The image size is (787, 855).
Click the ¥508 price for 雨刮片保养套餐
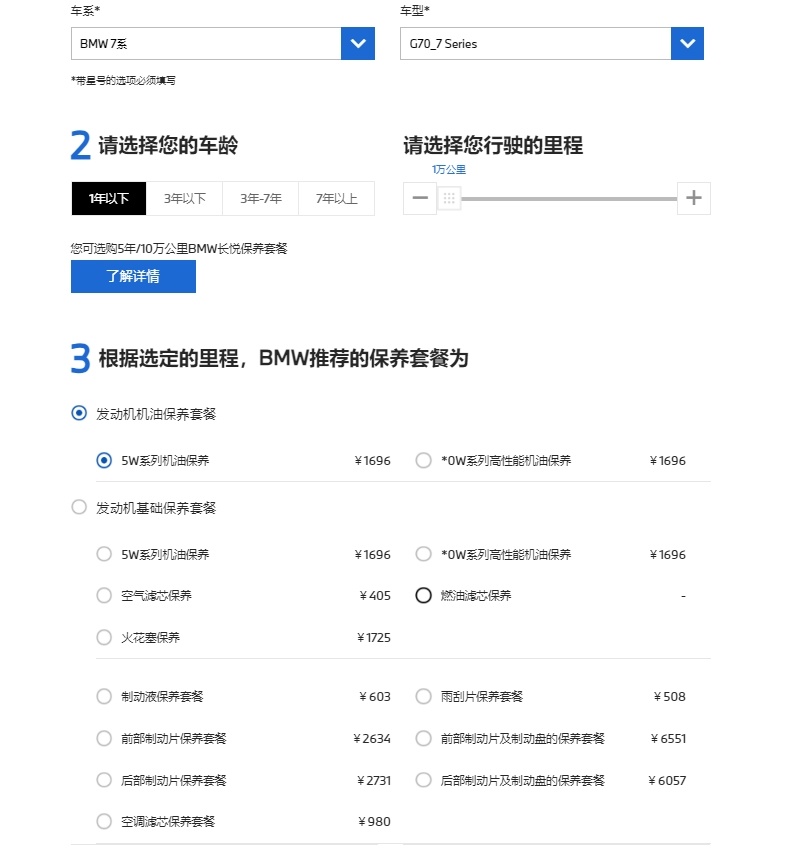(x=670, y=696)
